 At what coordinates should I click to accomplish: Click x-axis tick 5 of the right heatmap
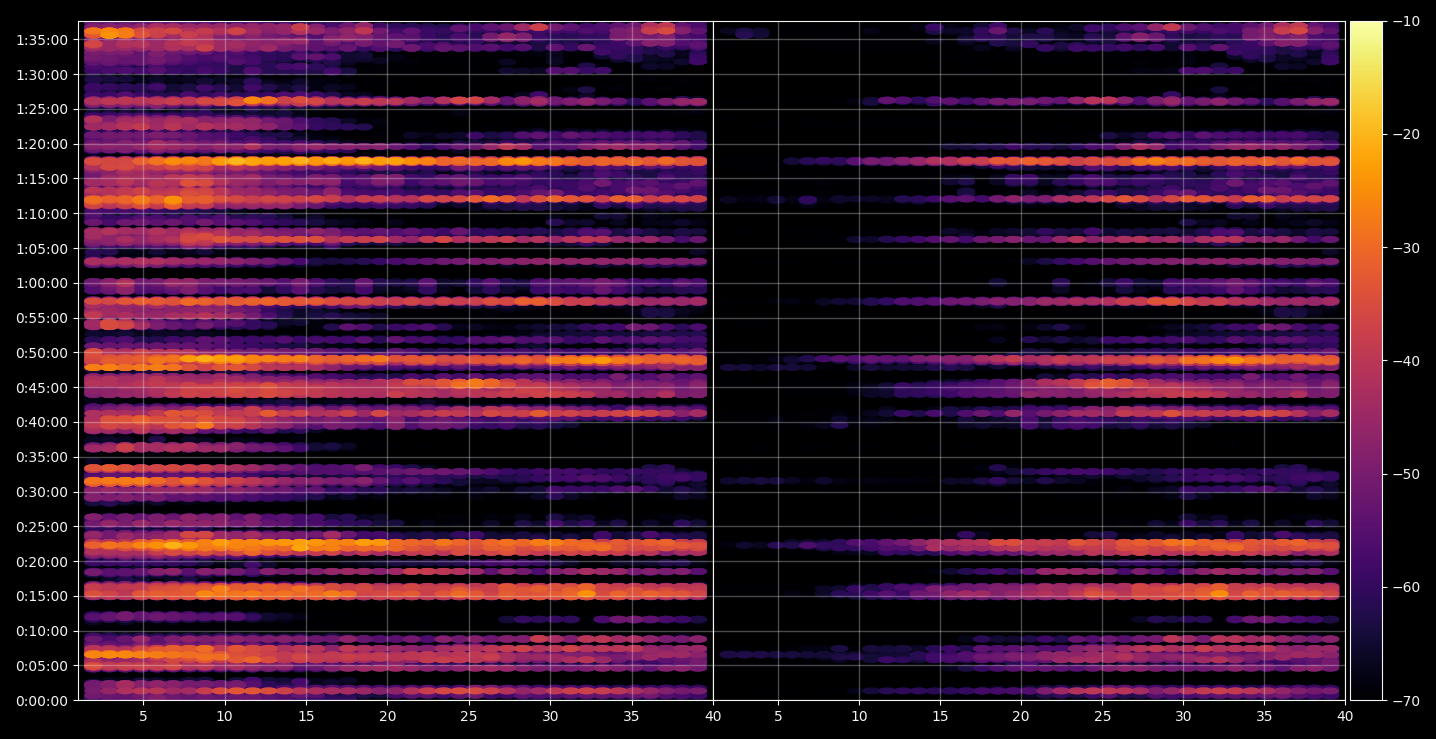(777, 716)
